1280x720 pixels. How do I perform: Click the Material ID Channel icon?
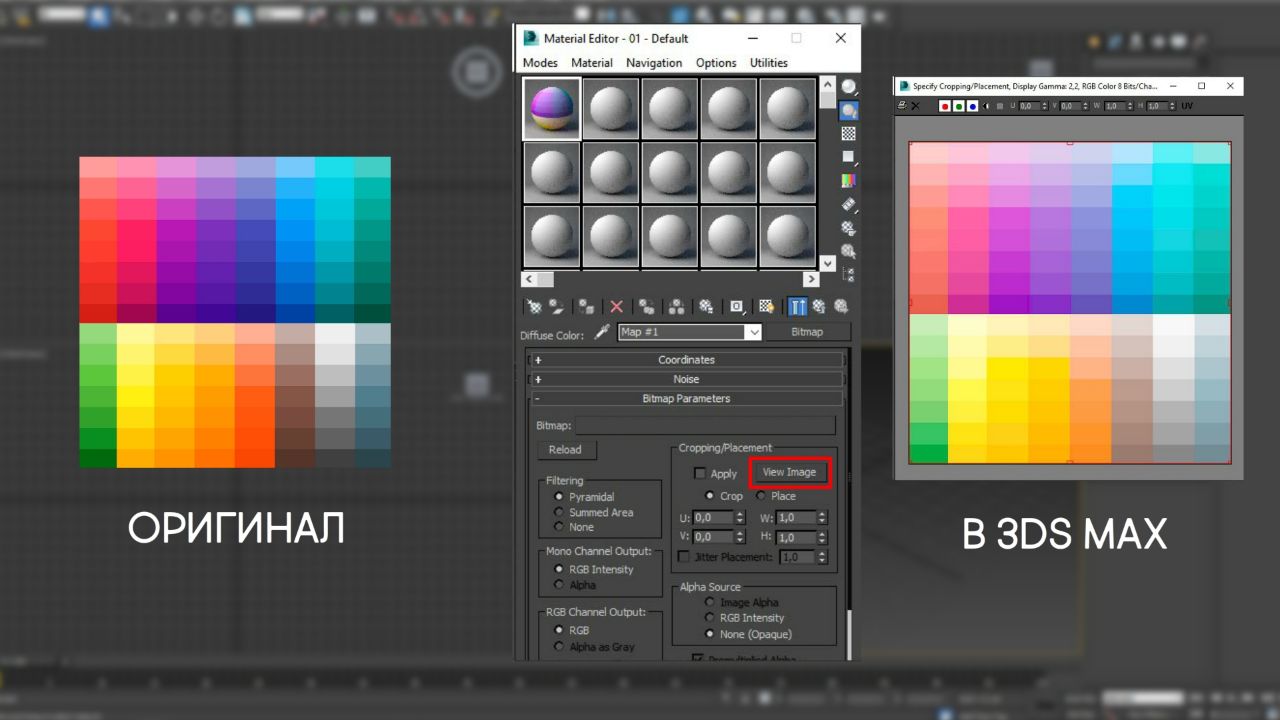coord(737,306)
